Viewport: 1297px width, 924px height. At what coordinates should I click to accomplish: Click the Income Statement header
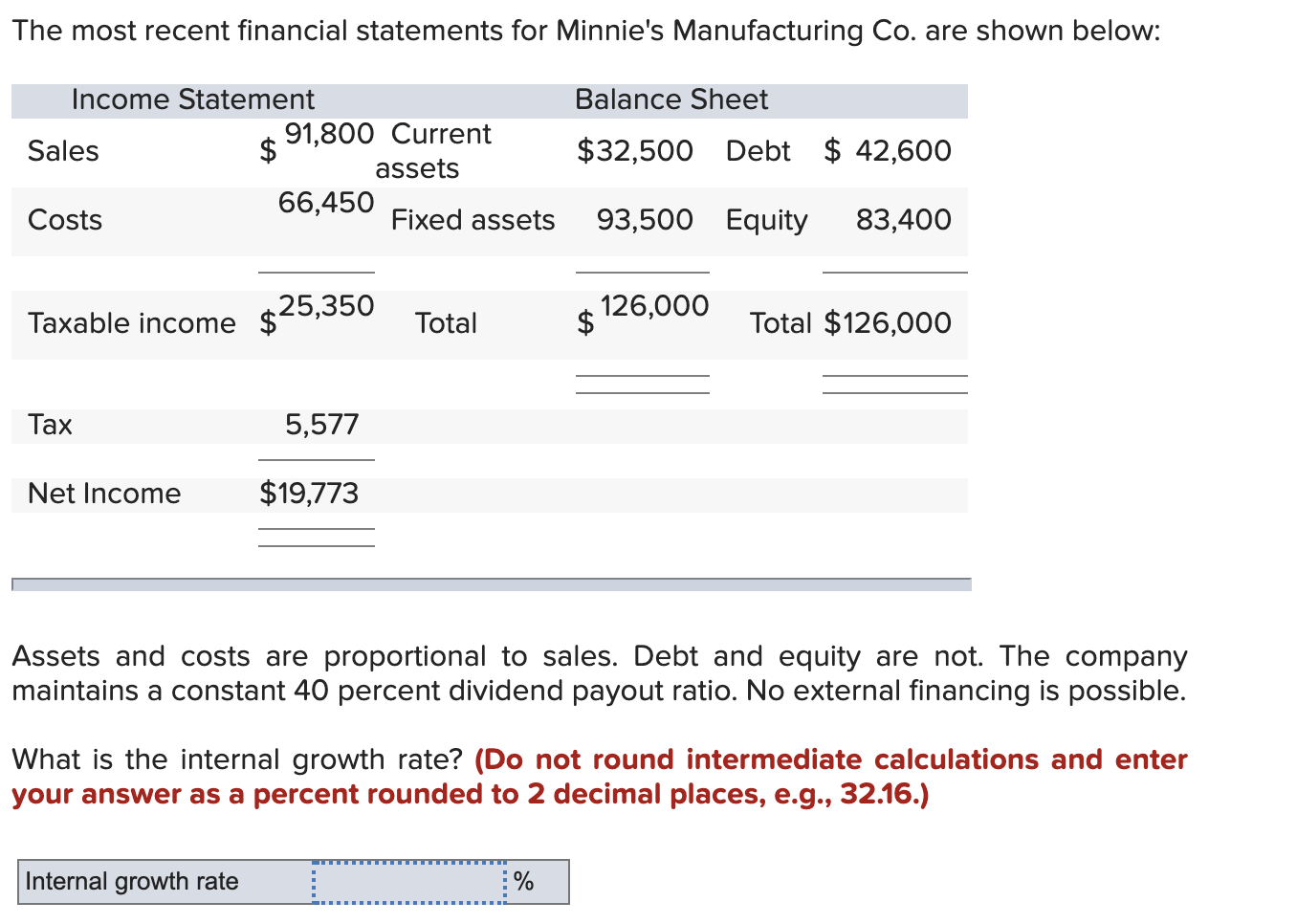click(193, 99)
